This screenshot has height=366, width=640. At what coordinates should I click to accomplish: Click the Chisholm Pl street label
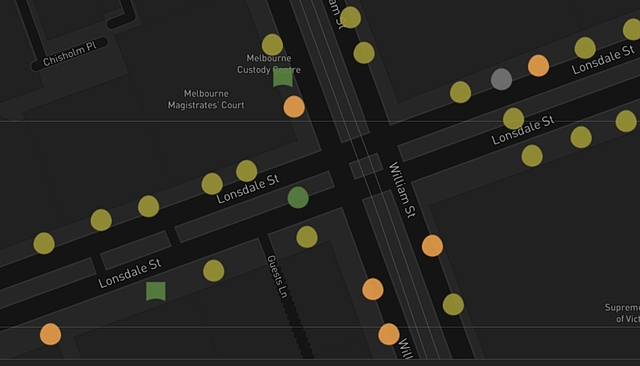coord(70,54)
